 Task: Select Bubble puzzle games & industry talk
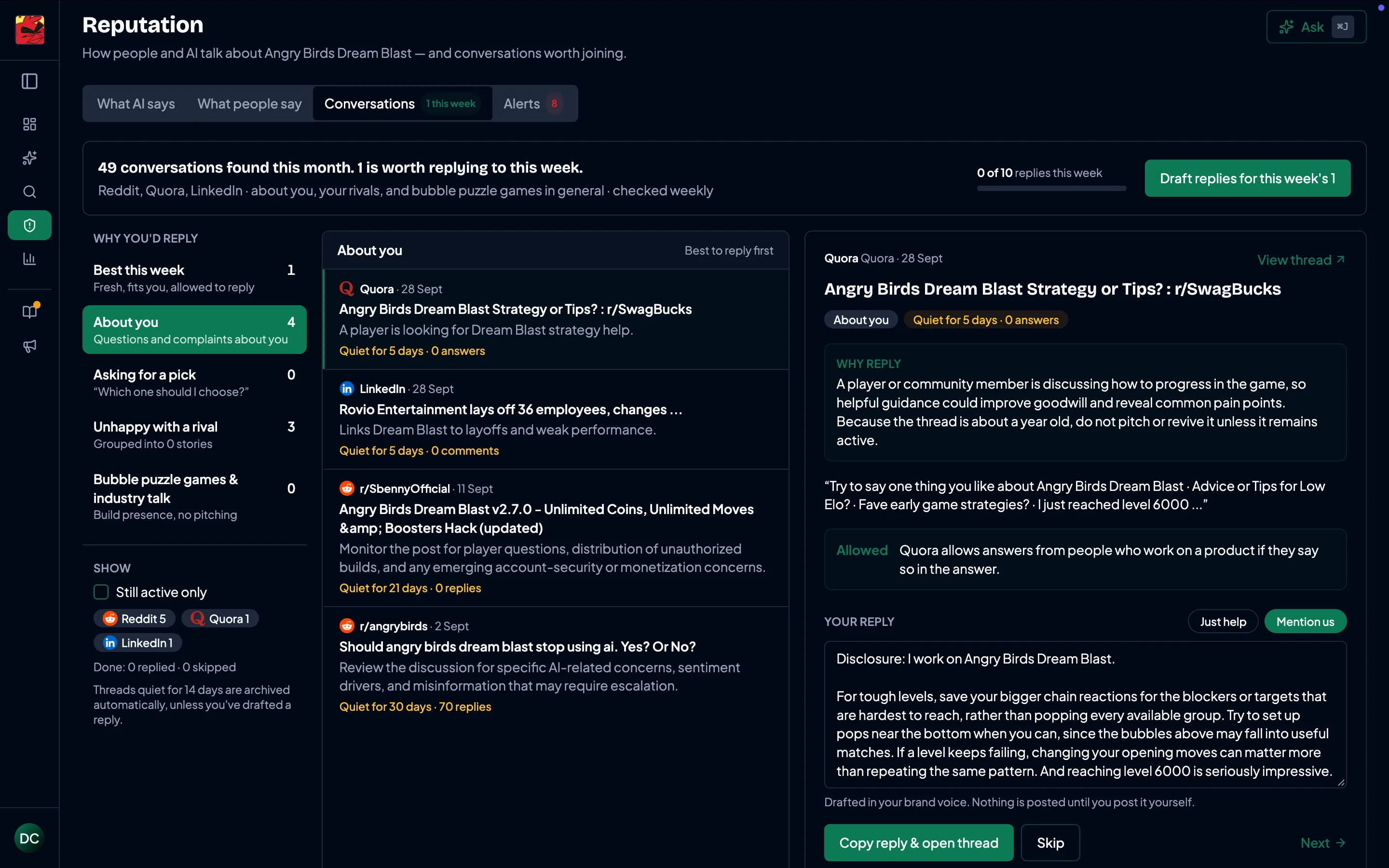pos(194,496)
